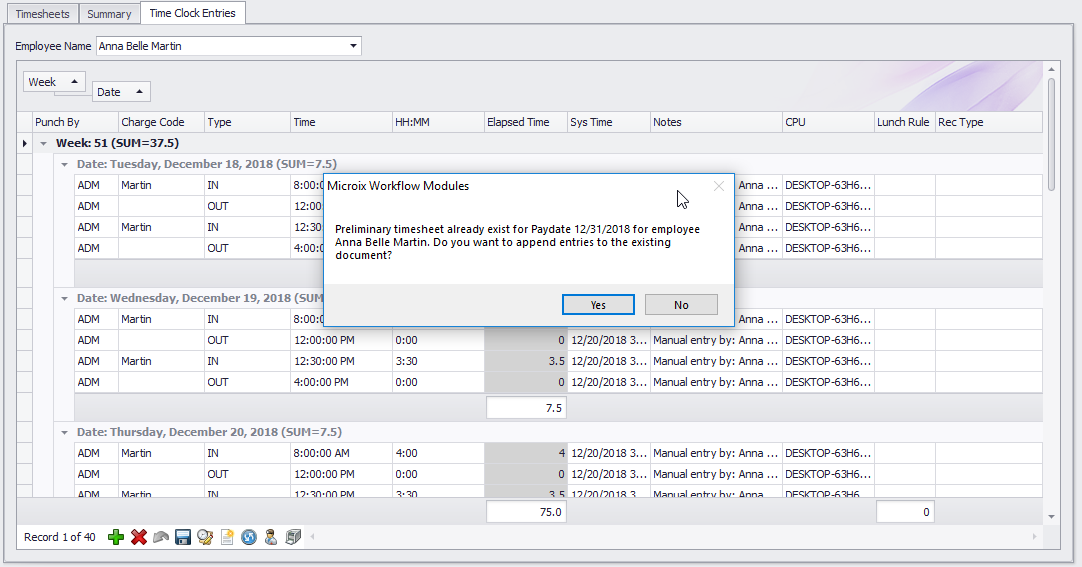Click the print icon in bottom toolbar
1082x567 pixels.
click(x=293, y=537)
